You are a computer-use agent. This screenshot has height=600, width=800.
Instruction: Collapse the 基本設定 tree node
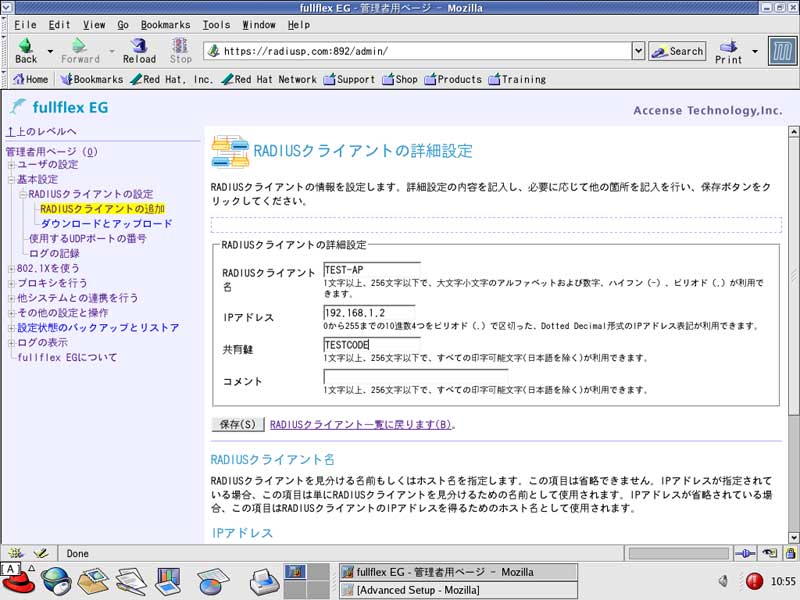[x=11, y=180]
